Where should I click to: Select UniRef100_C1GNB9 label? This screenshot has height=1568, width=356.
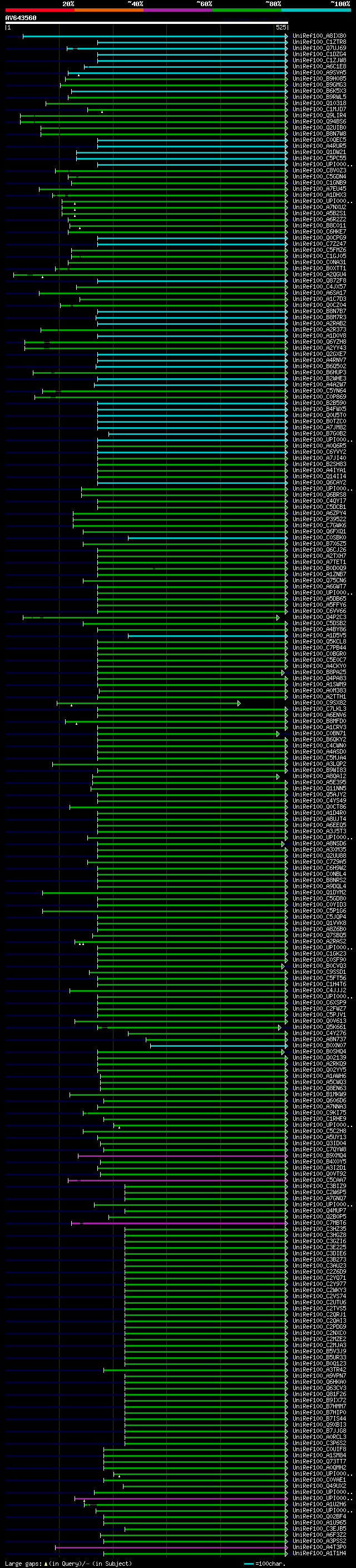pyautogui.click(x=319, y=183)
